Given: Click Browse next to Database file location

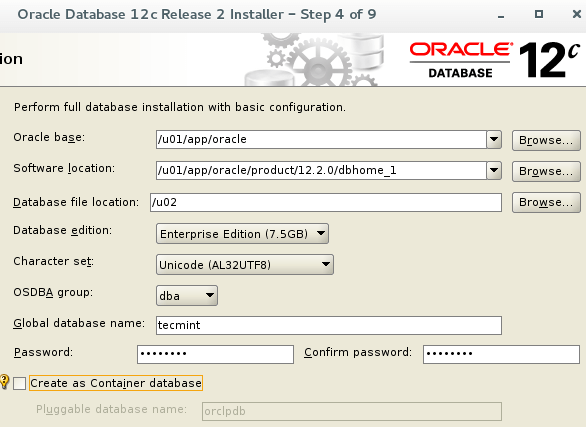Looking at the screenshot, I should point(546,202).
